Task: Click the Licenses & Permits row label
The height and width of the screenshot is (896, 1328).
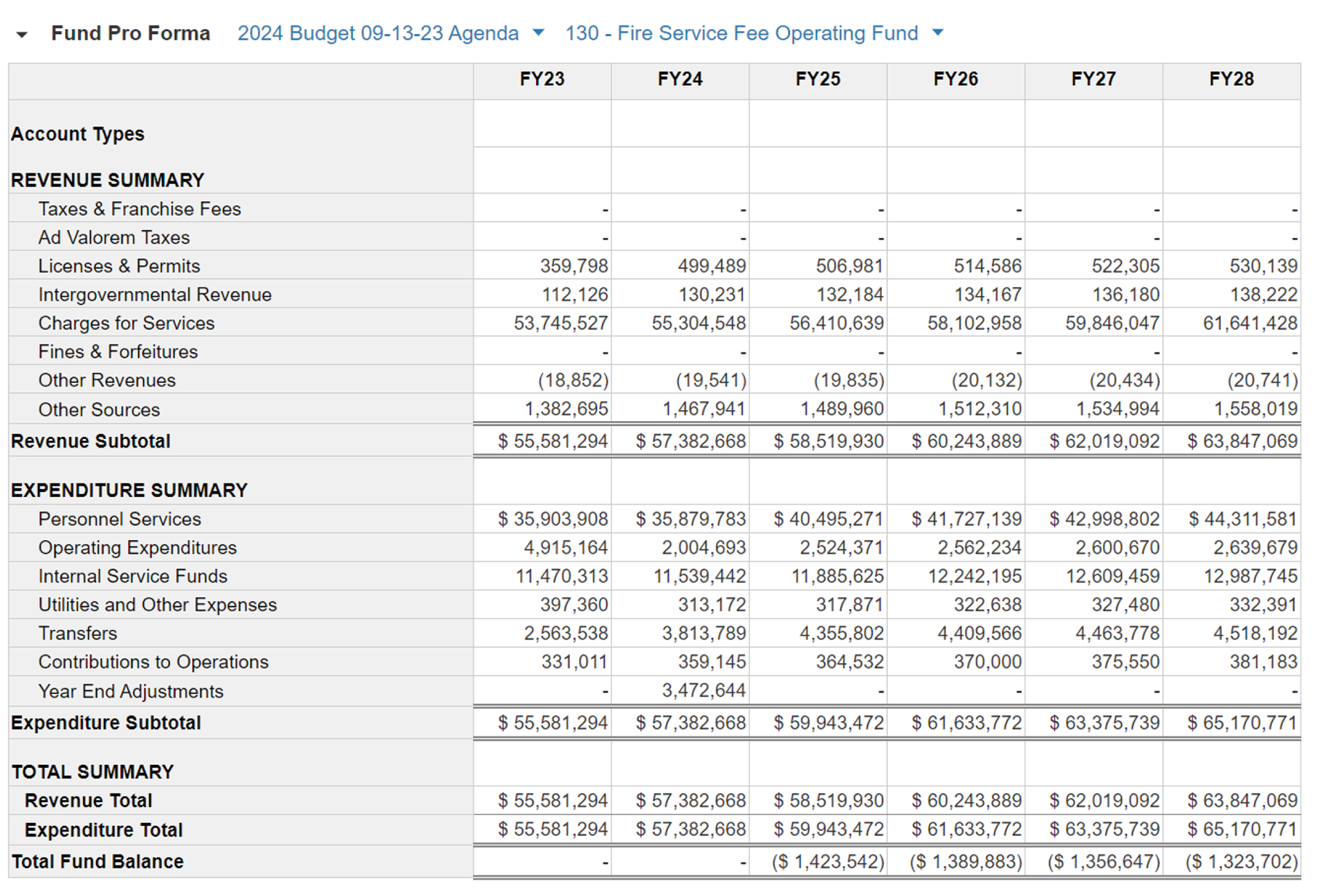Action: (119, 266)
